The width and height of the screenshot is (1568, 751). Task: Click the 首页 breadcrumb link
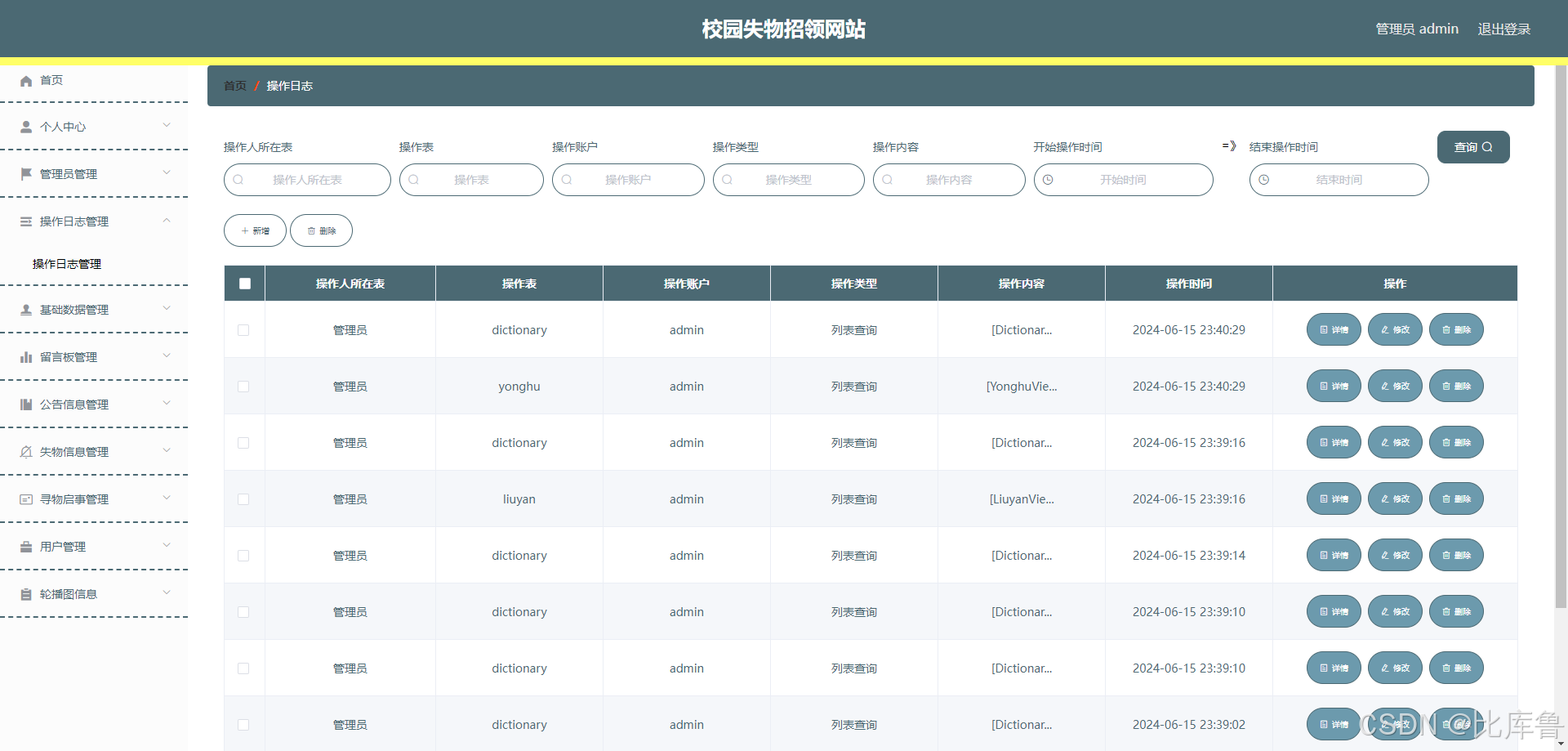point(235,86)
